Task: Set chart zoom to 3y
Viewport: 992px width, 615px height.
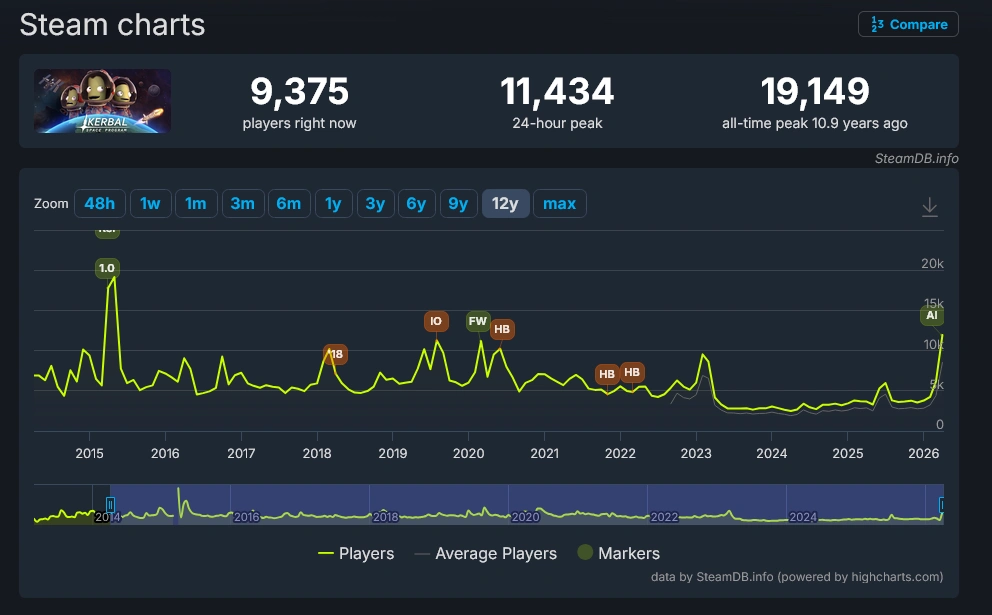Action: (375, 204)
